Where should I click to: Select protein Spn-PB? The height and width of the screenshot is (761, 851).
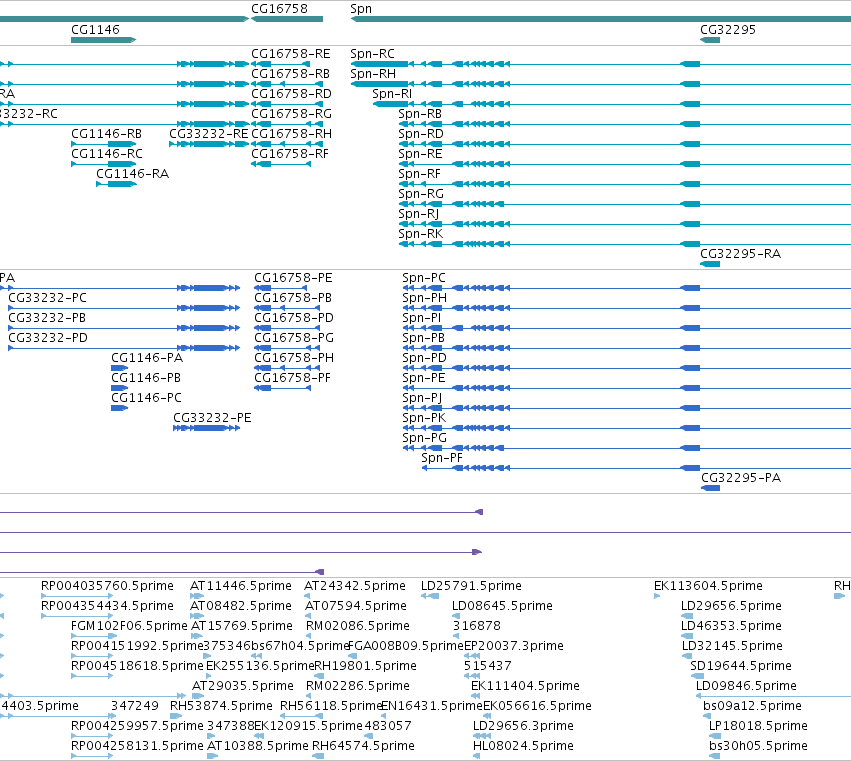point(627,348)
